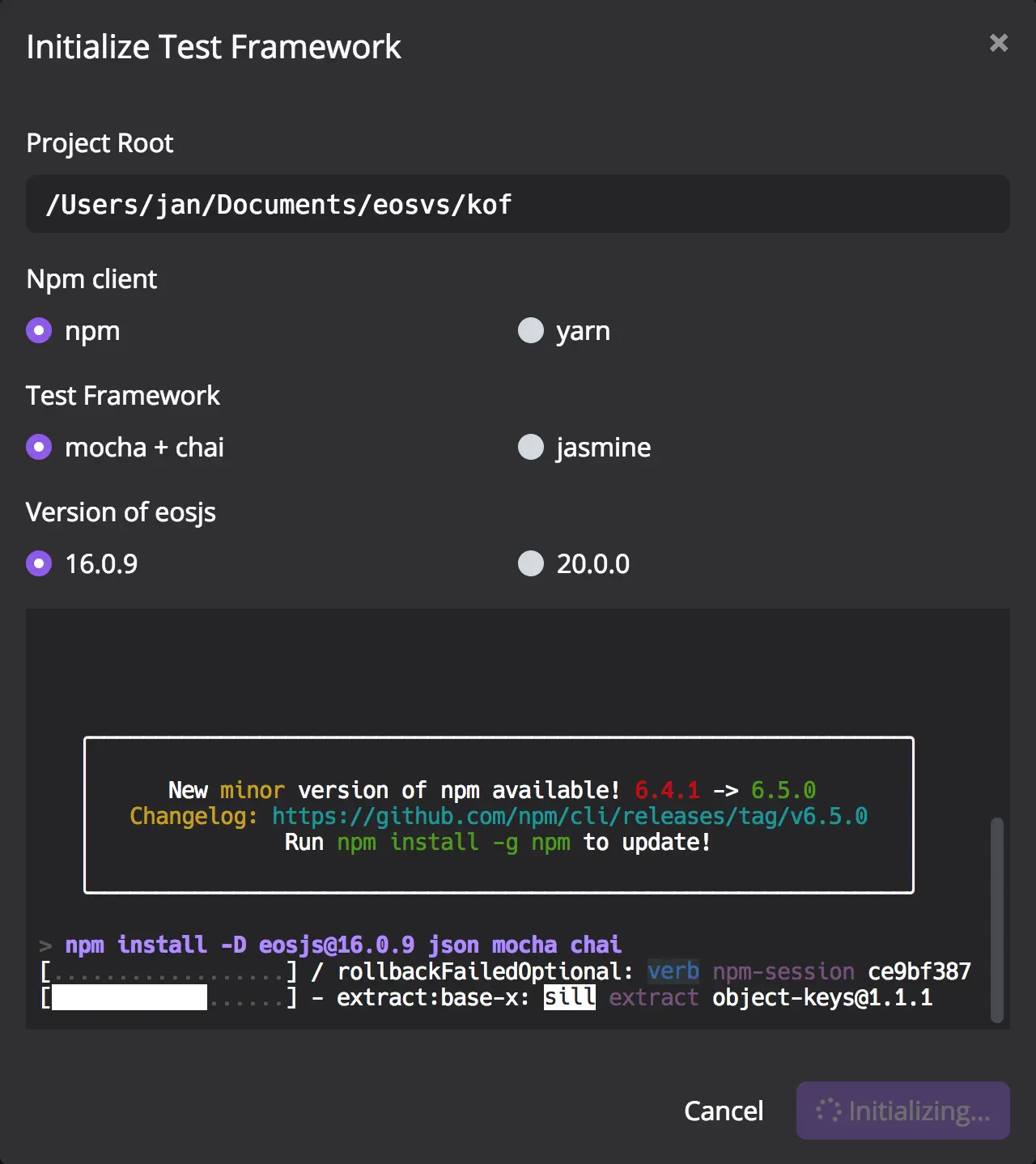Select the npm client radio button
The image size is (1036, 1164).
pyautogui.click(x=39, y=330)
